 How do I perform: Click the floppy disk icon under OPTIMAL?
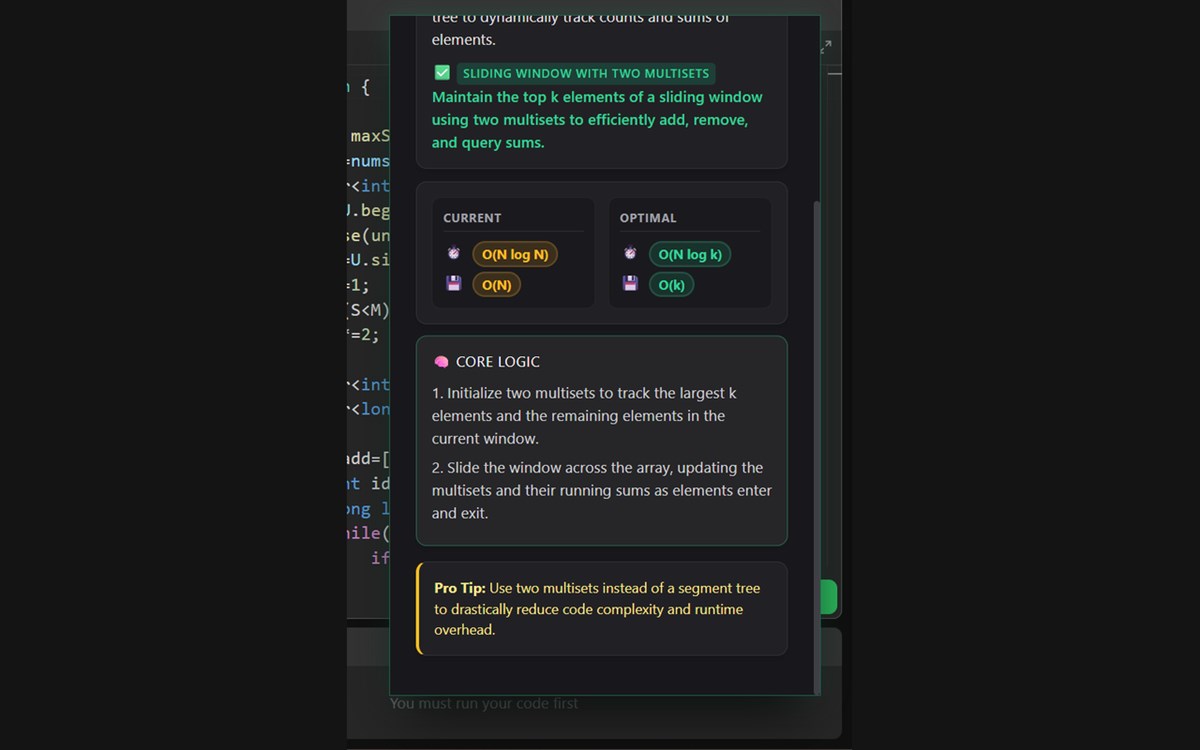tap(630, 284)
